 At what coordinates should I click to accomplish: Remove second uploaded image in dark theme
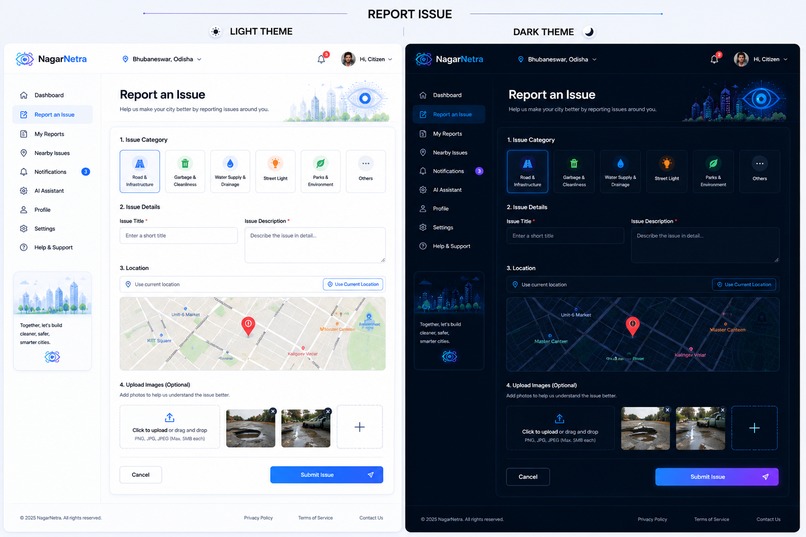pos(722,410)
